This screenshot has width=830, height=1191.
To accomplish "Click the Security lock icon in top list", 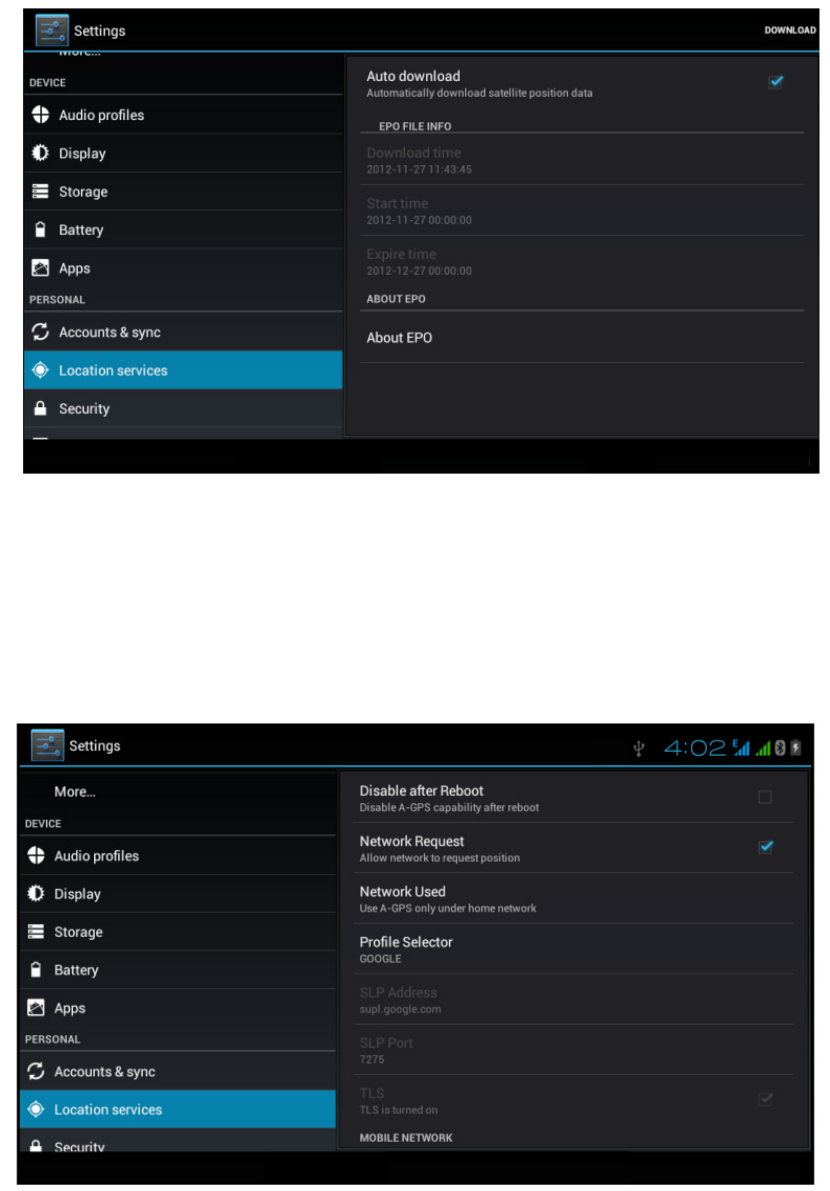I will coord(40,408).
